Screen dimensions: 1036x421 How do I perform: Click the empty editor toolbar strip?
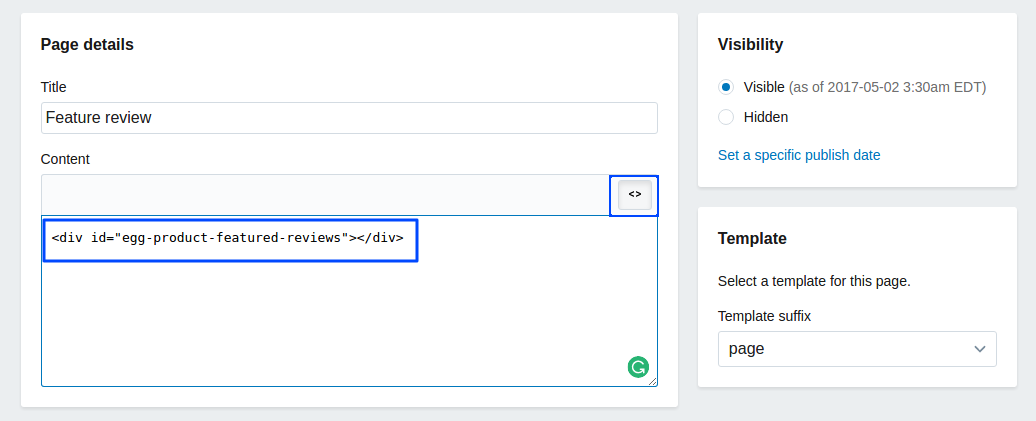click(325, 195)
